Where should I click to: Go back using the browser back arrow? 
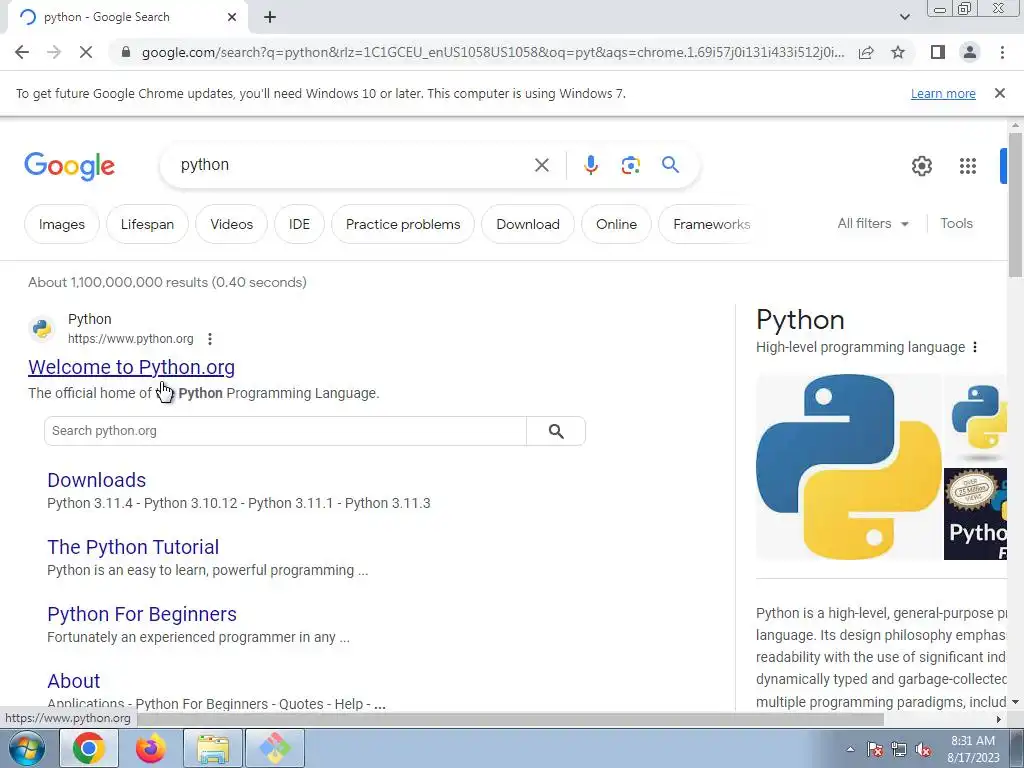(22, 52)
